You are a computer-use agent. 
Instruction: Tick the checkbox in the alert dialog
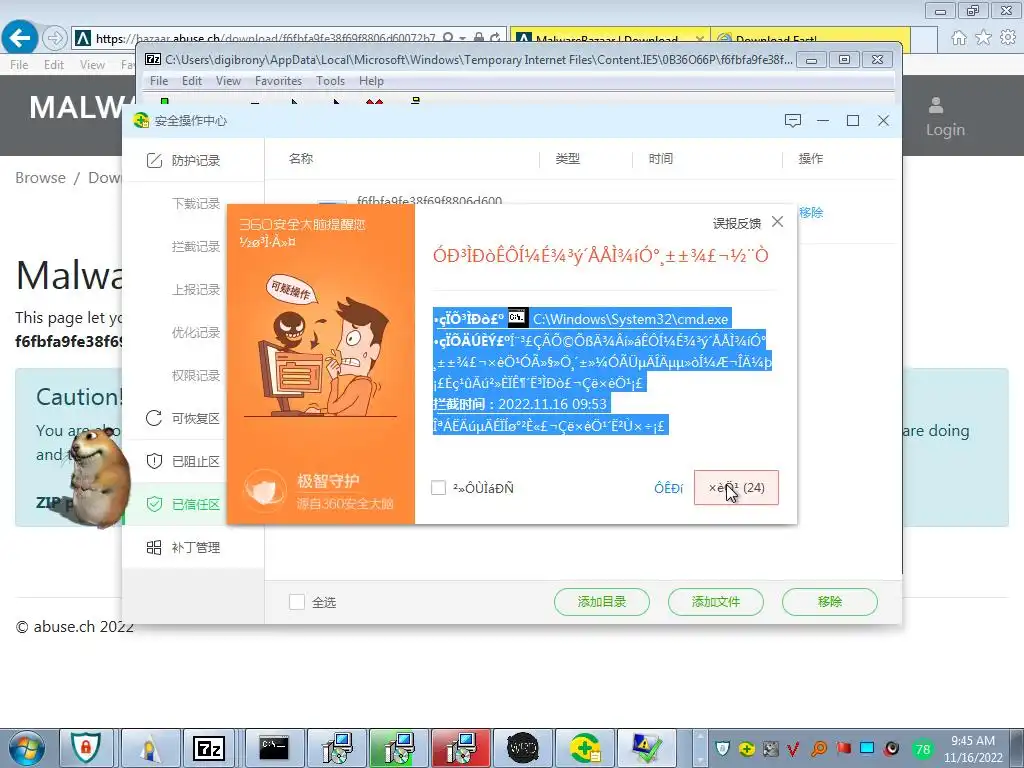(439, 488)
